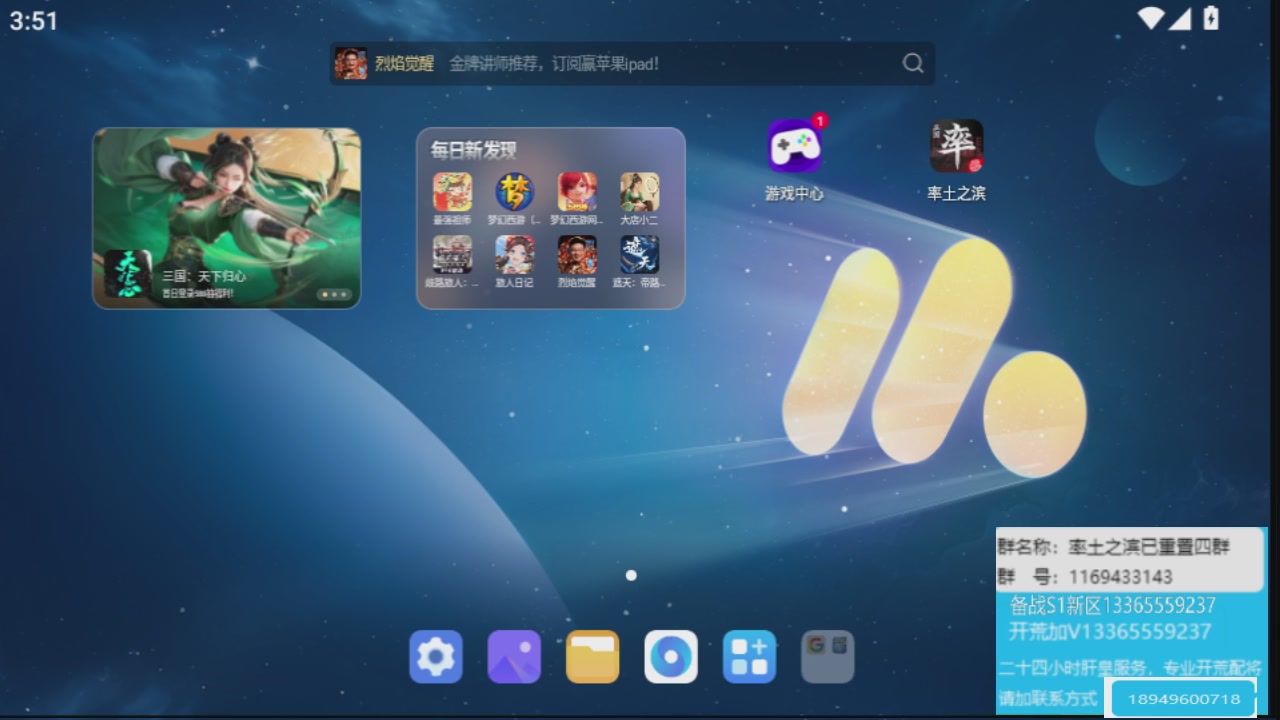Open 最强祖师 in the 每日新发现 widget

tap(452, 192)
